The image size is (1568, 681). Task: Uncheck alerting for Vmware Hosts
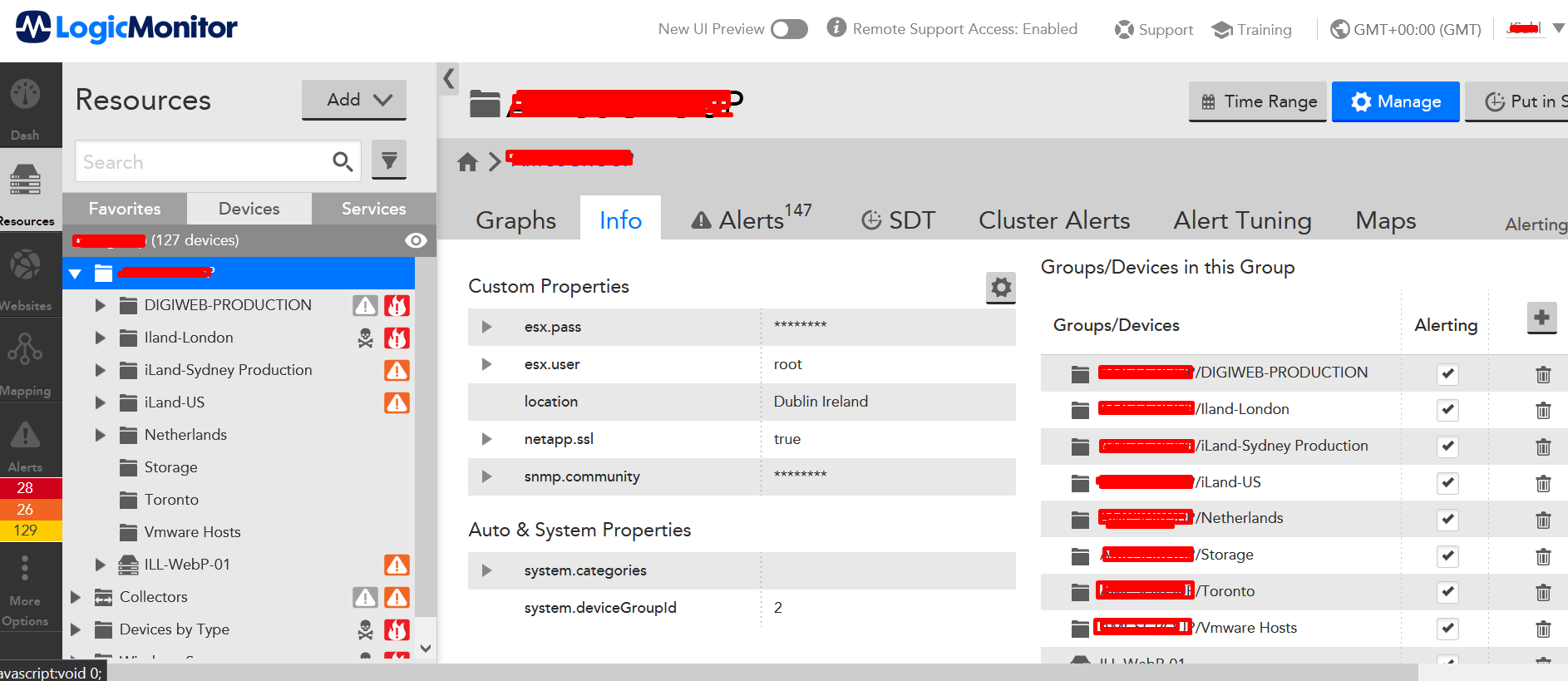tap(1447, 629)
